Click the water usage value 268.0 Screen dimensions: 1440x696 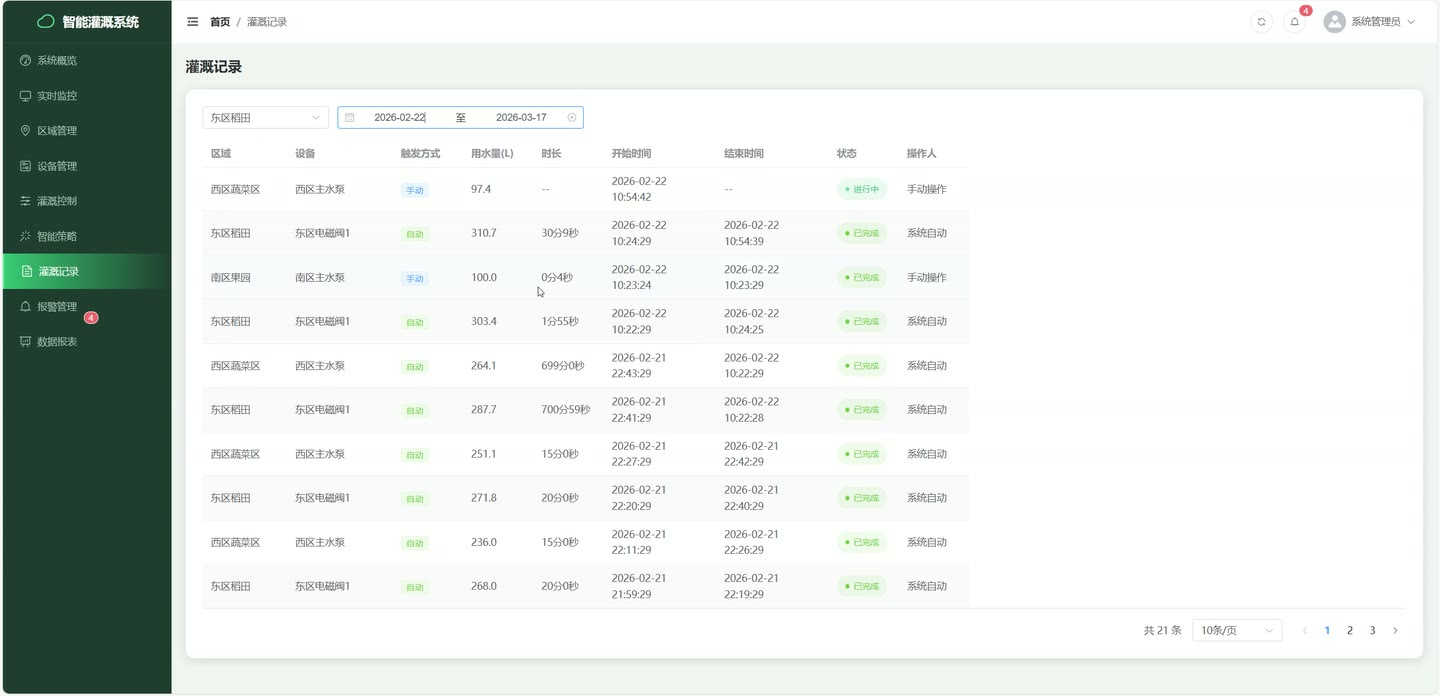[484, 586]
